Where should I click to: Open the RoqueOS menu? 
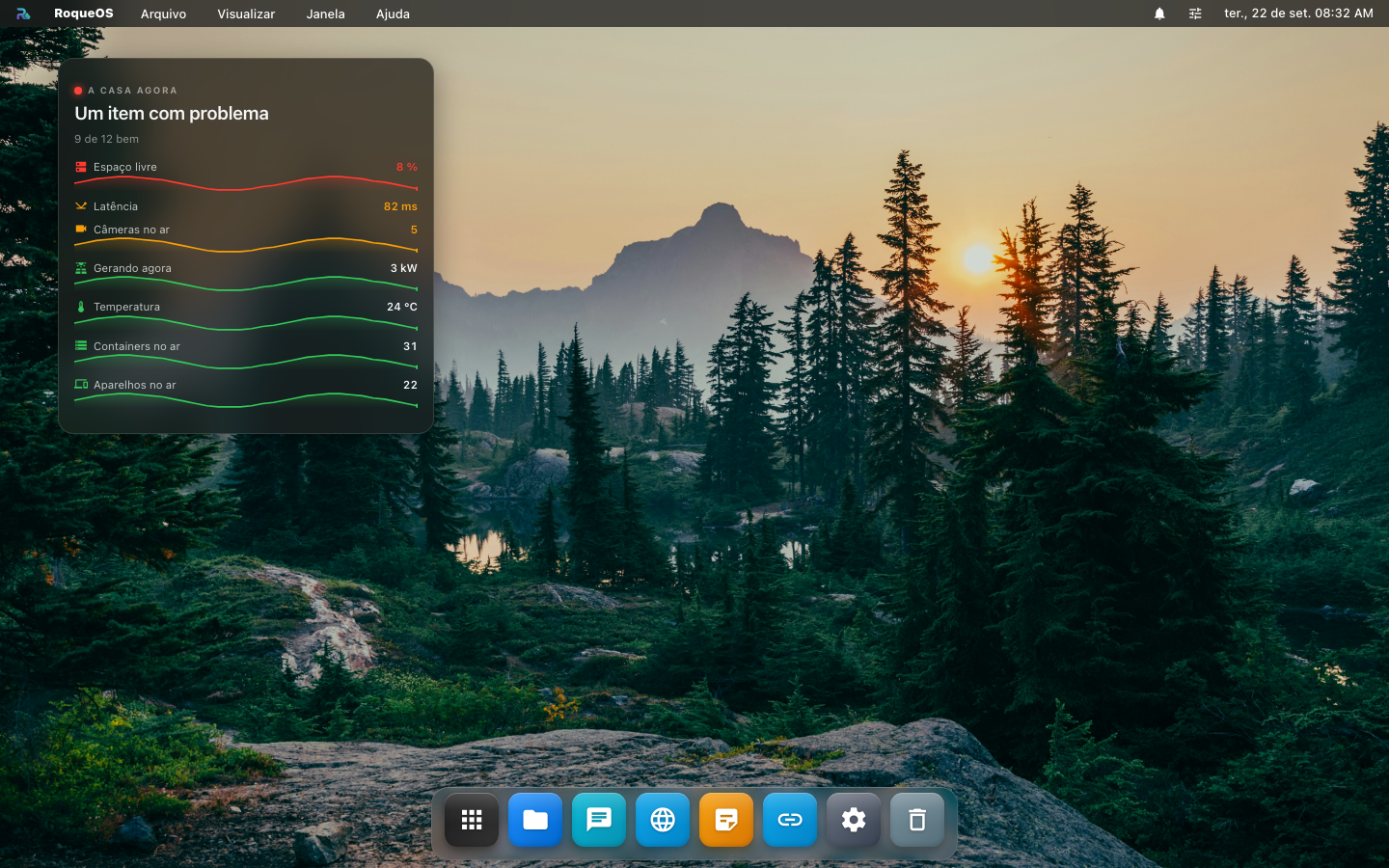click(x=84, y=14)
